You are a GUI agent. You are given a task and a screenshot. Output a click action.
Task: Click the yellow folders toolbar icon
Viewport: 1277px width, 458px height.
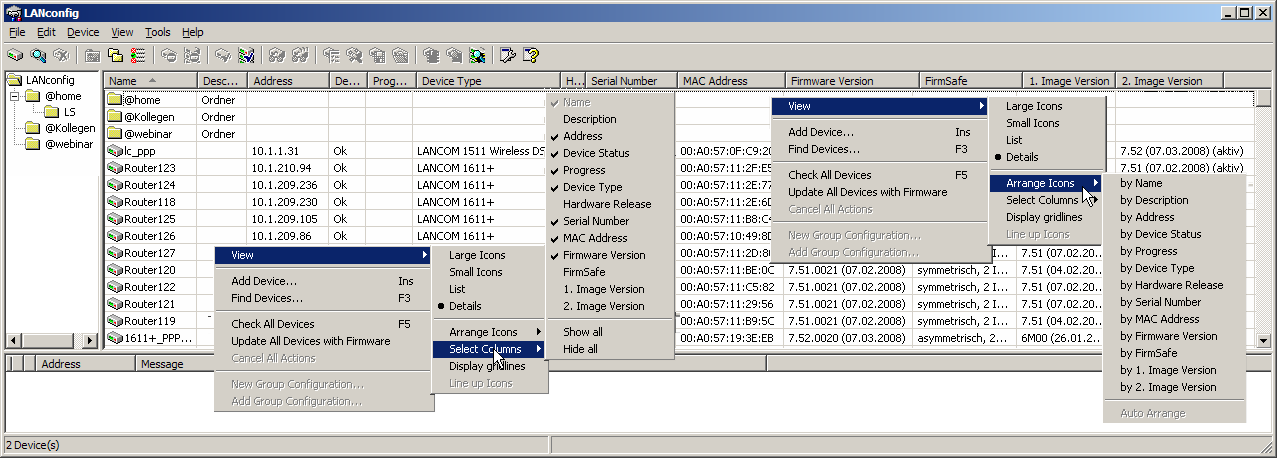[x=115, y=55]
